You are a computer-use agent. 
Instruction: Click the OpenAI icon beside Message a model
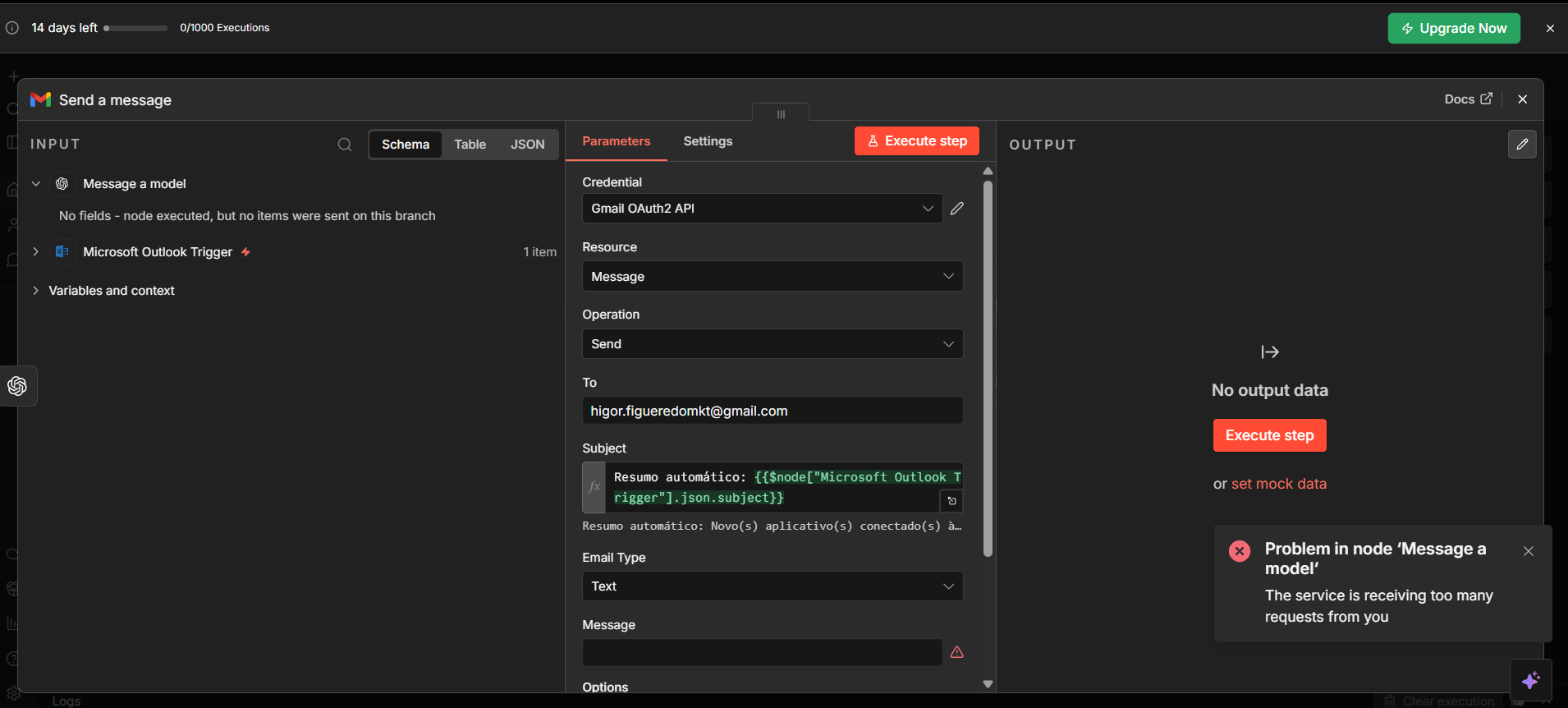coord(62,184)
